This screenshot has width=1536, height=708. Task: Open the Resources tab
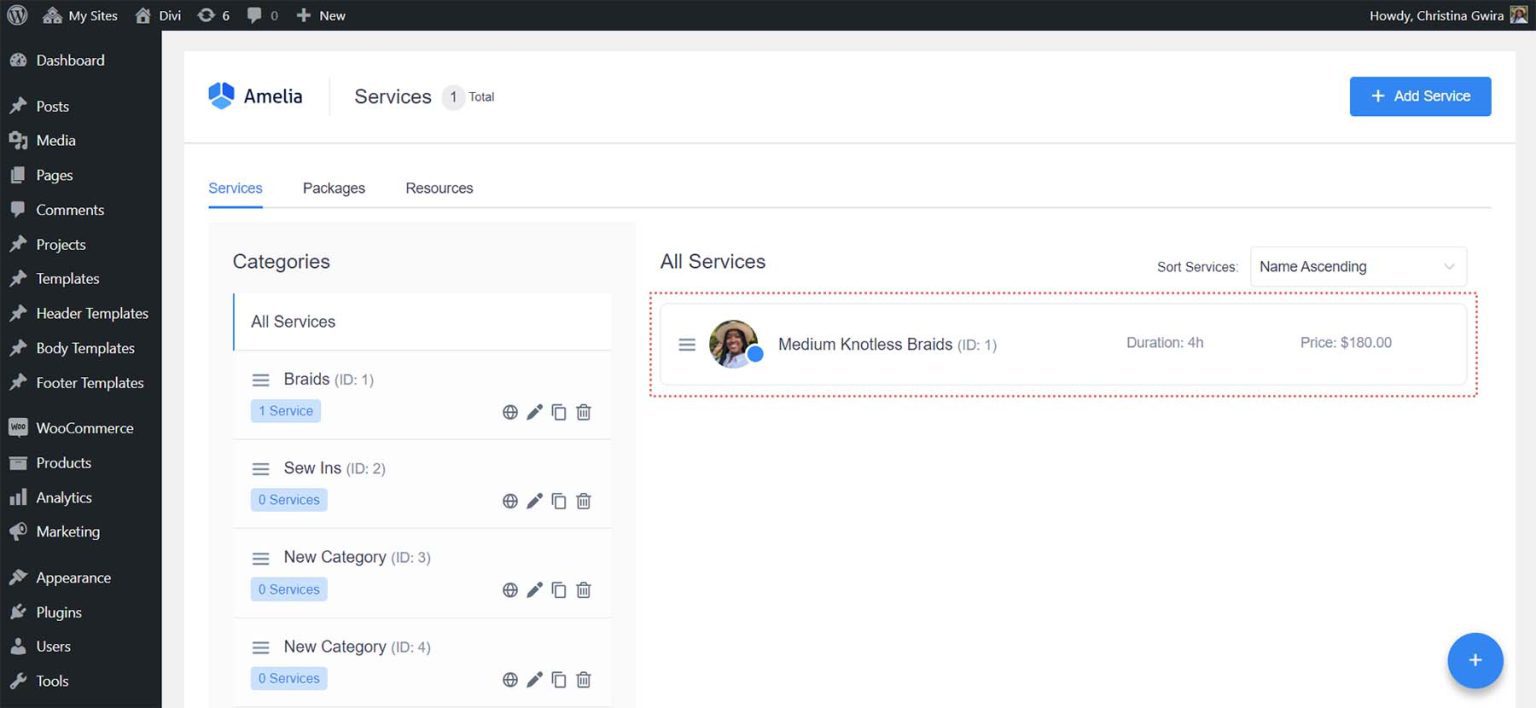tap(439, 188)
